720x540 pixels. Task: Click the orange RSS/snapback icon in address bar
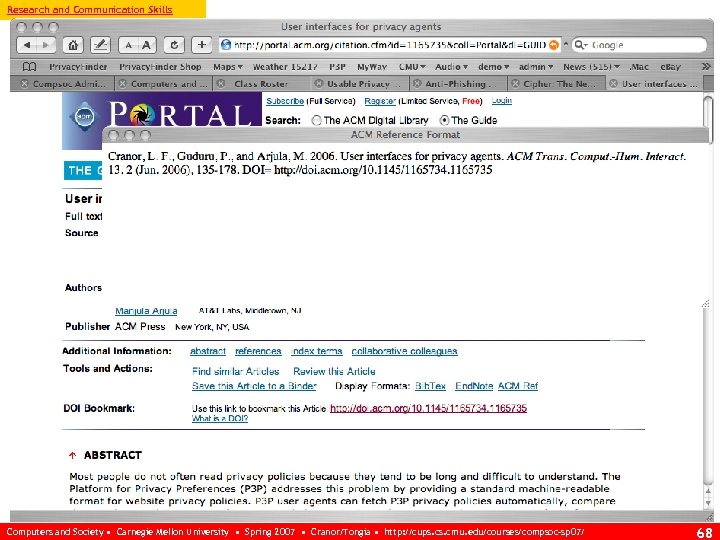coord(554,45)
